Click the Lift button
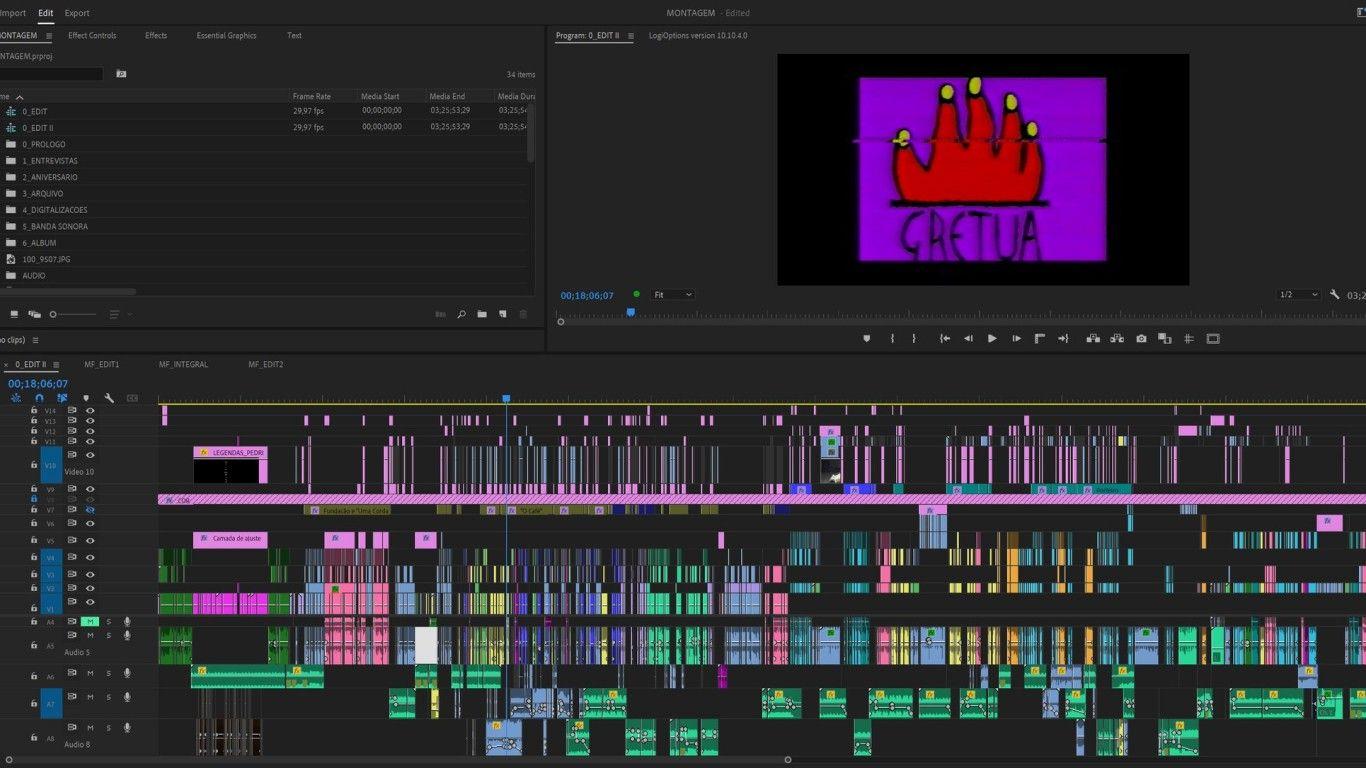 1093,339
